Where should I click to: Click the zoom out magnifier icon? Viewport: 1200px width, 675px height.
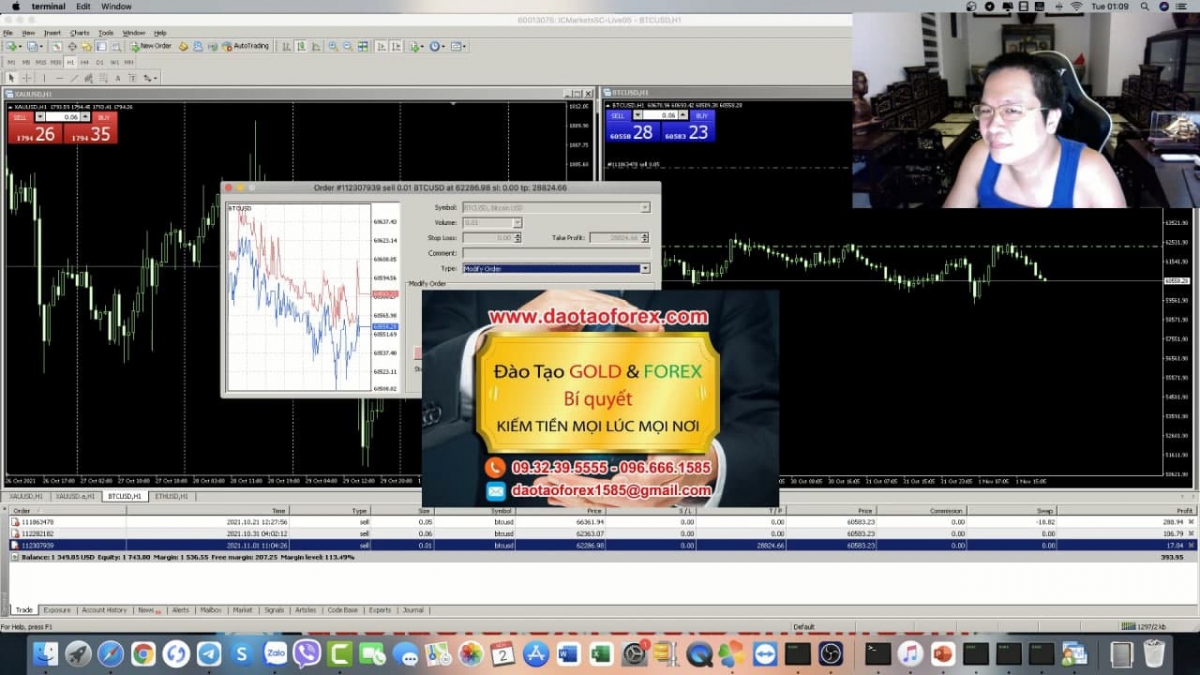tap(347, 46)
